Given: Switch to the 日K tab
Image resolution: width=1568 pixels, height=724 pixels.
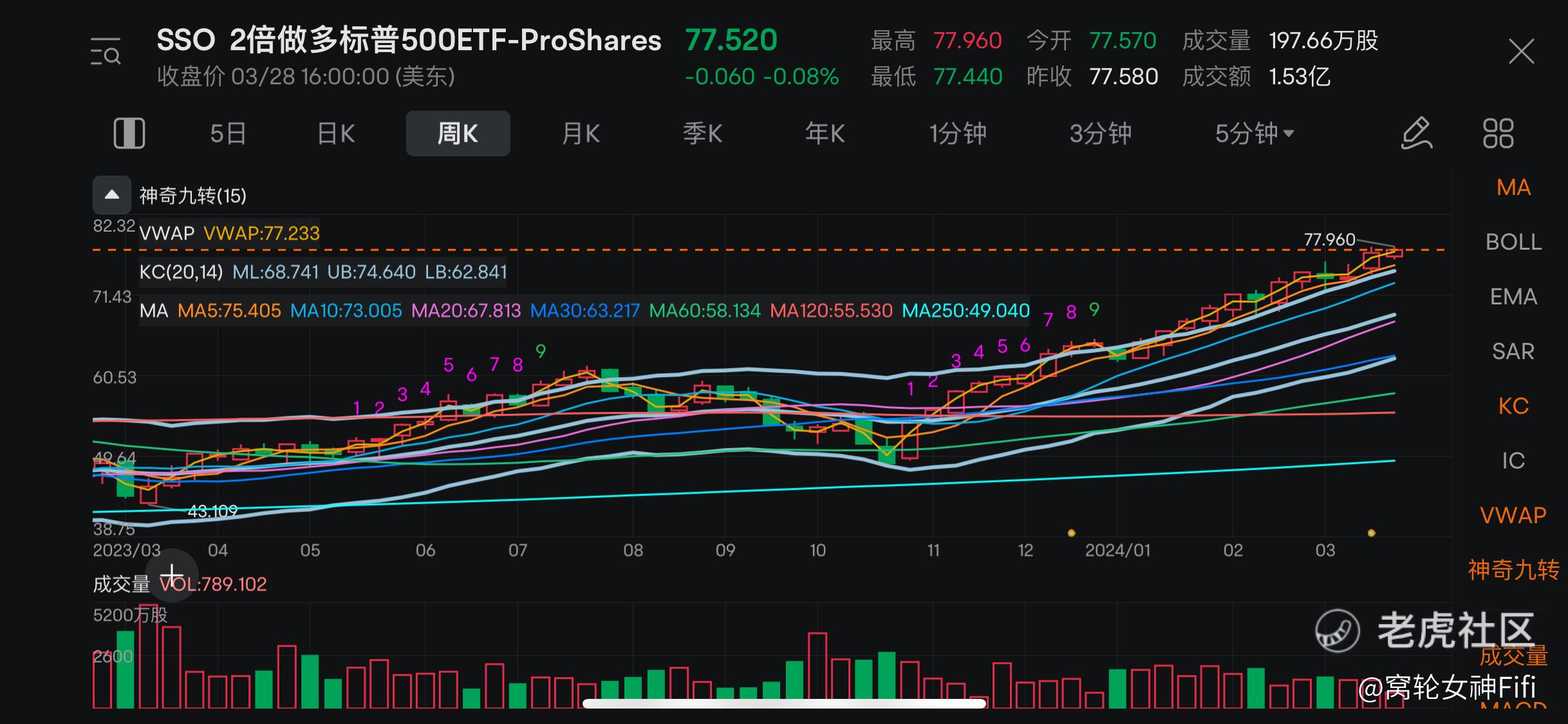Looking at the screenshot, I should click(336, 134).
